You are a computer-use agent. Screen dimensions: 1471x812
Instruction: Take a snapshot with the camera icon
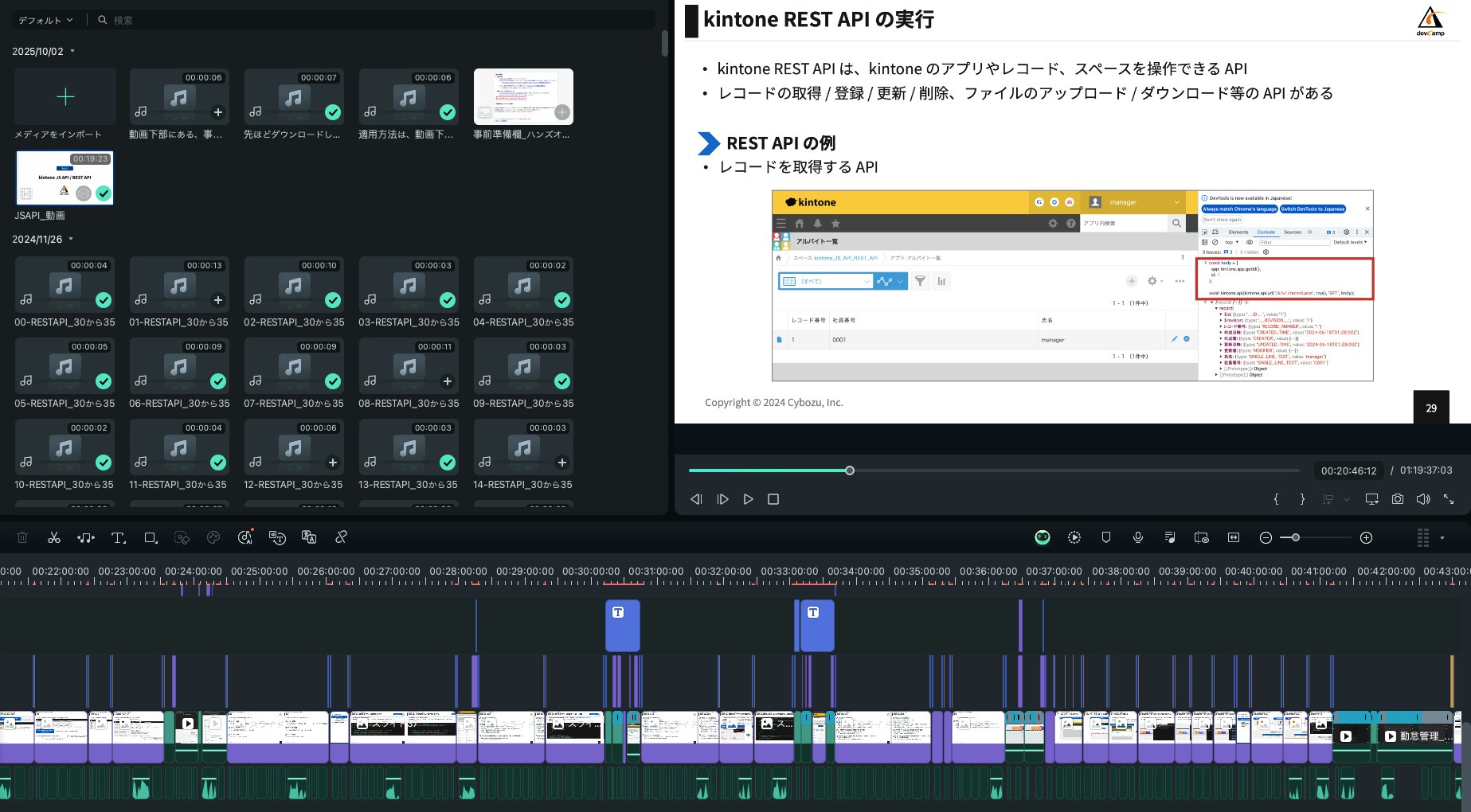pyautogui.click(x=1398, y=499)
